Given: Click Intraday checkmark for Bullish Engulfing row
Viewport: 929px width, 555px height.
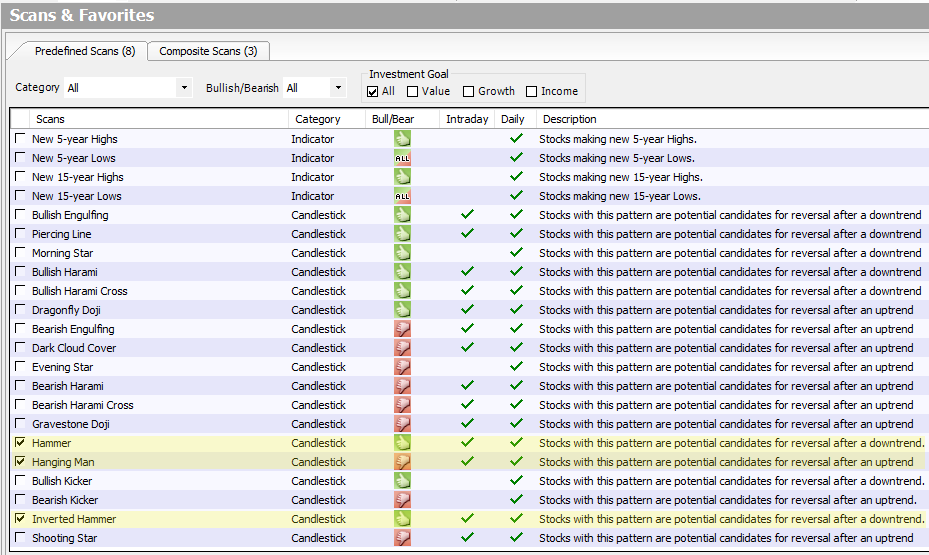Looking at the screenshot, I should click(x=467, y=215).
